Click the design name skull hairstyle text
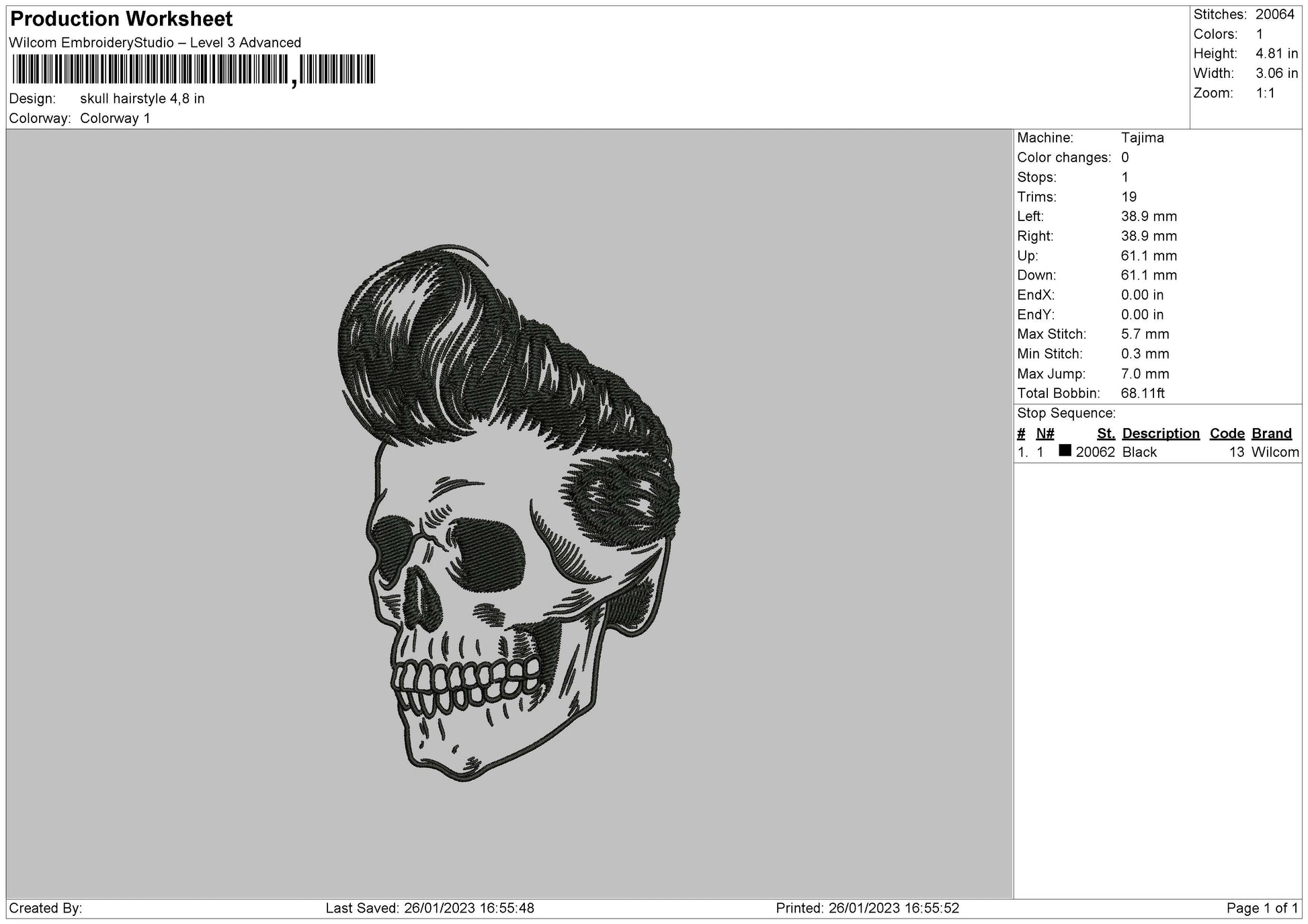 point(142,99)
